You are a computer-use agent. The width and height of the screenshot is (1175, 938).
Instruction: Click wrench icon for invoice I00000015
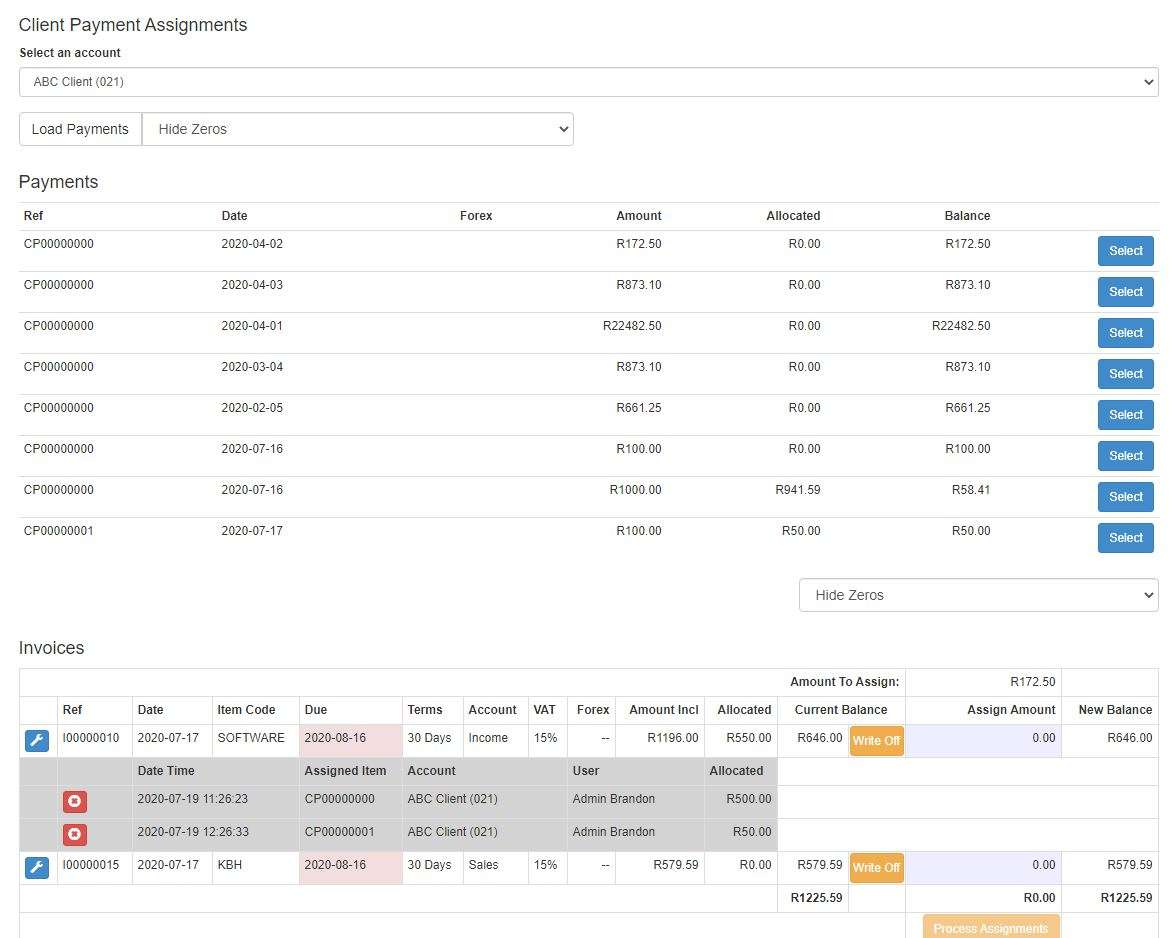(x=36, y=868)
